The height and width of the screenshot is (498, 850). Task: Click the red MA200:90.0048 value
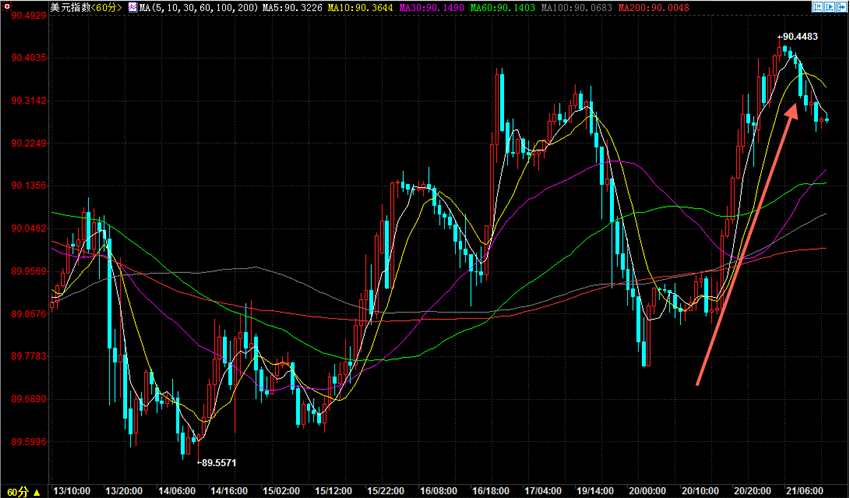click(x=654, y=8)
